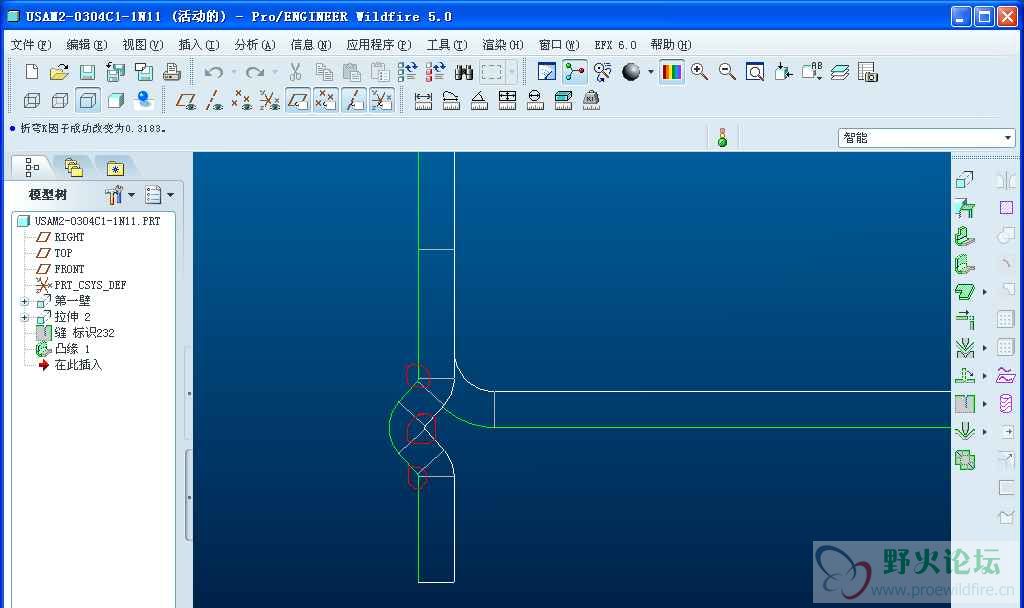Viewport: 1024px width, 608px height.
Task: Select the distance measurement tool
Action: coord(423,100)
